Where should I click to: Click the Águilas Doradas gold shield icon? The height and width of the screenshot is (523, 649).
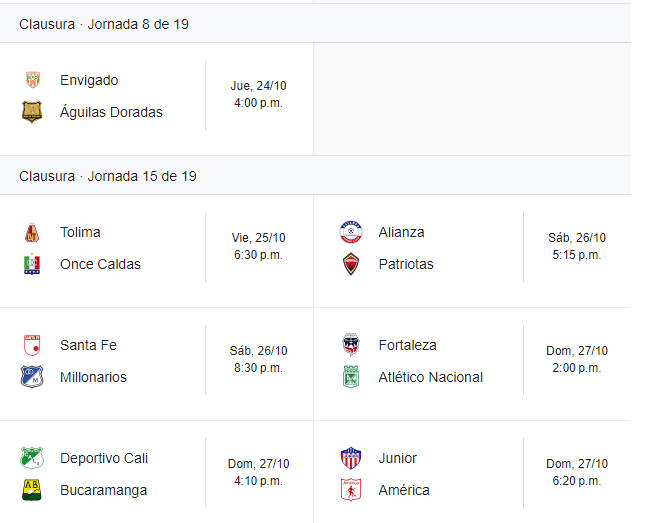[32, 112]
